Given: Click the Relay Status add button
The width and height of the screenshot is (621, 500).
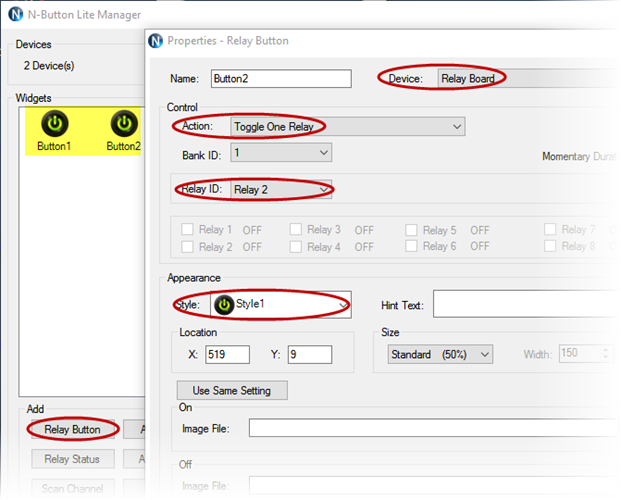Looking at the screenshot, I should coord(72,459).
